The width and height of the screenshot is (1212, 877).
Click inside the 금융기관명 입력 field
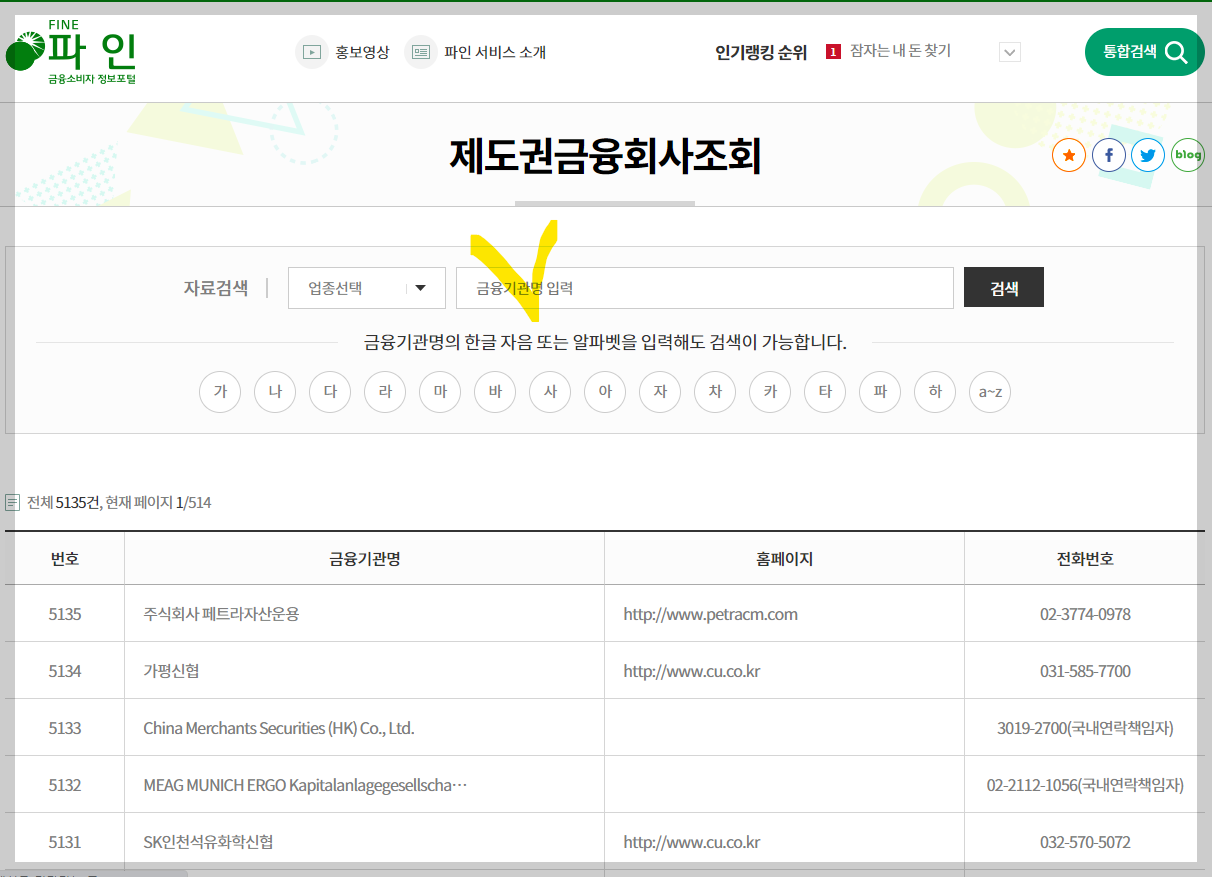pyautogui.click(x=705, y=288)
